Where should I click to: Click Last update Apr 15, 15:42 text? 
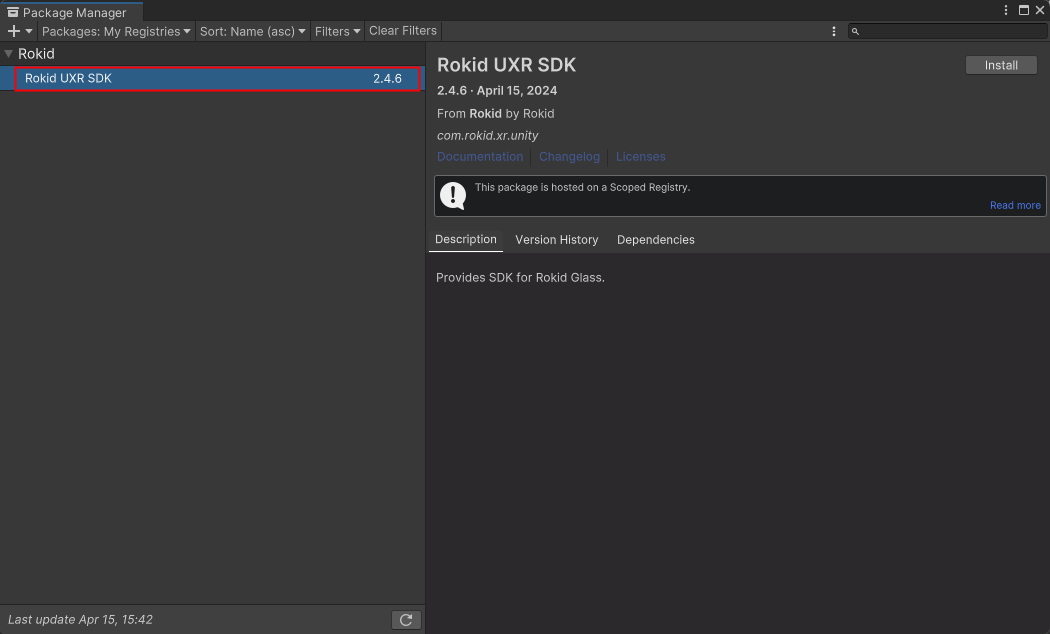(x=80, y=620)
